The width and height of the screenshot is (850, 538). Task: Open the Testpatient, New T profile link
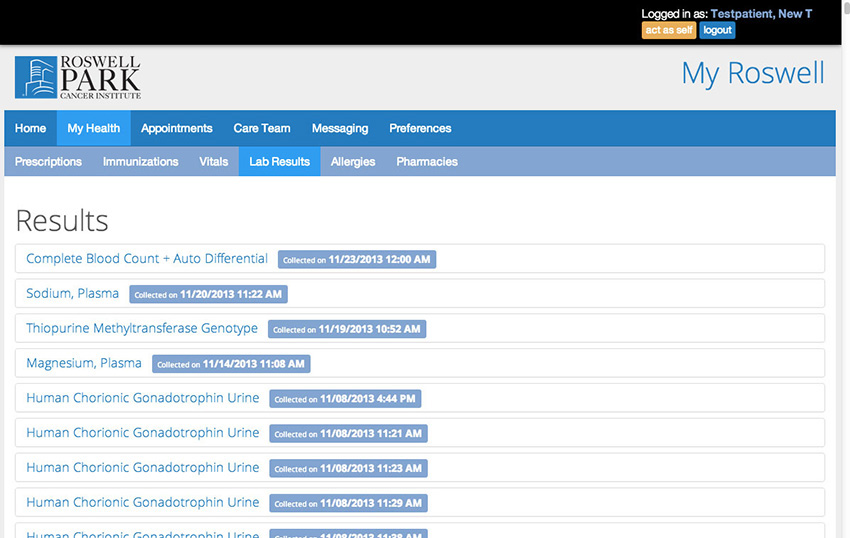pos(761,14)
